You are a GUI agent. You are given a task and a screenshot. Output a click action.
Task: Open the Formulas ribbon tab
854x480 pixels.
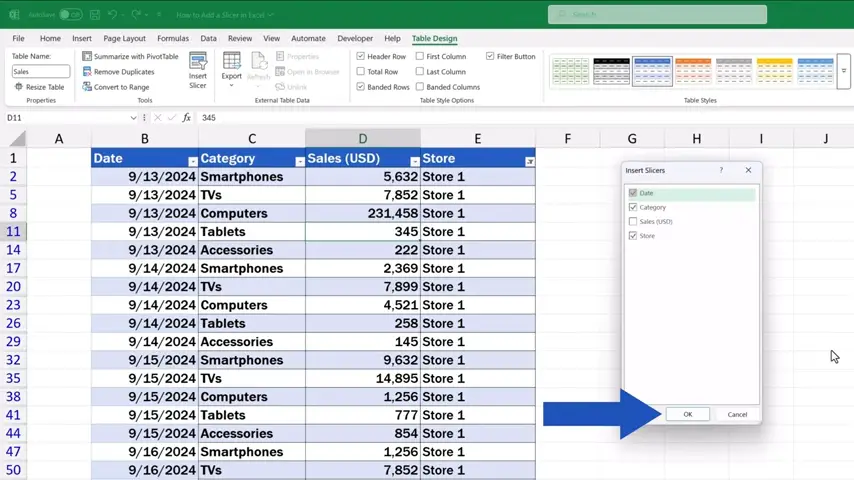point(173,39)
